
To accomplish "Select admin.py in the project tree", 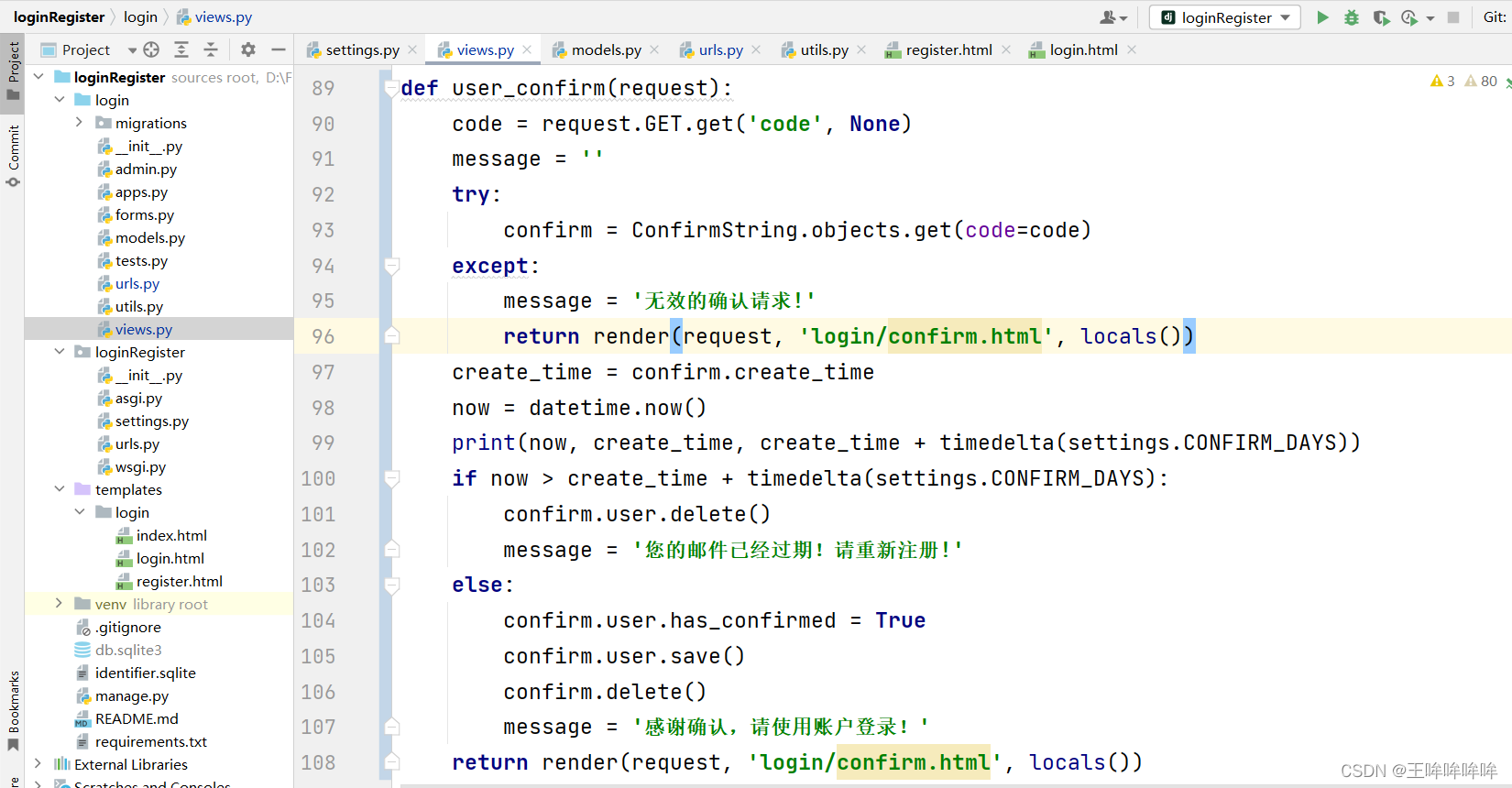I will click(146, 169).
